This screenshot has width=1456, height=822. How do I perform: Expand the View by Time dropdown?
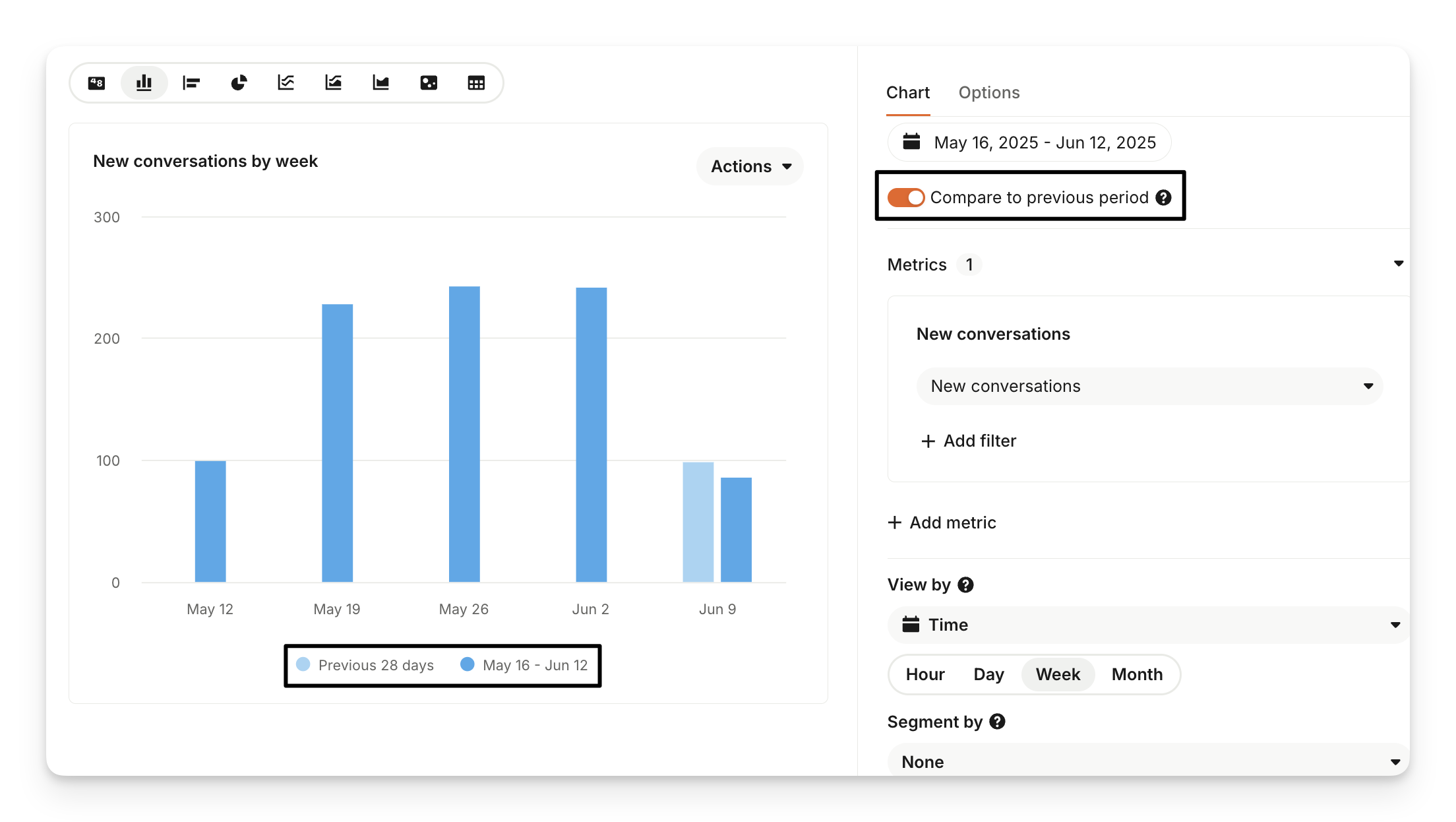(1149, 625)
